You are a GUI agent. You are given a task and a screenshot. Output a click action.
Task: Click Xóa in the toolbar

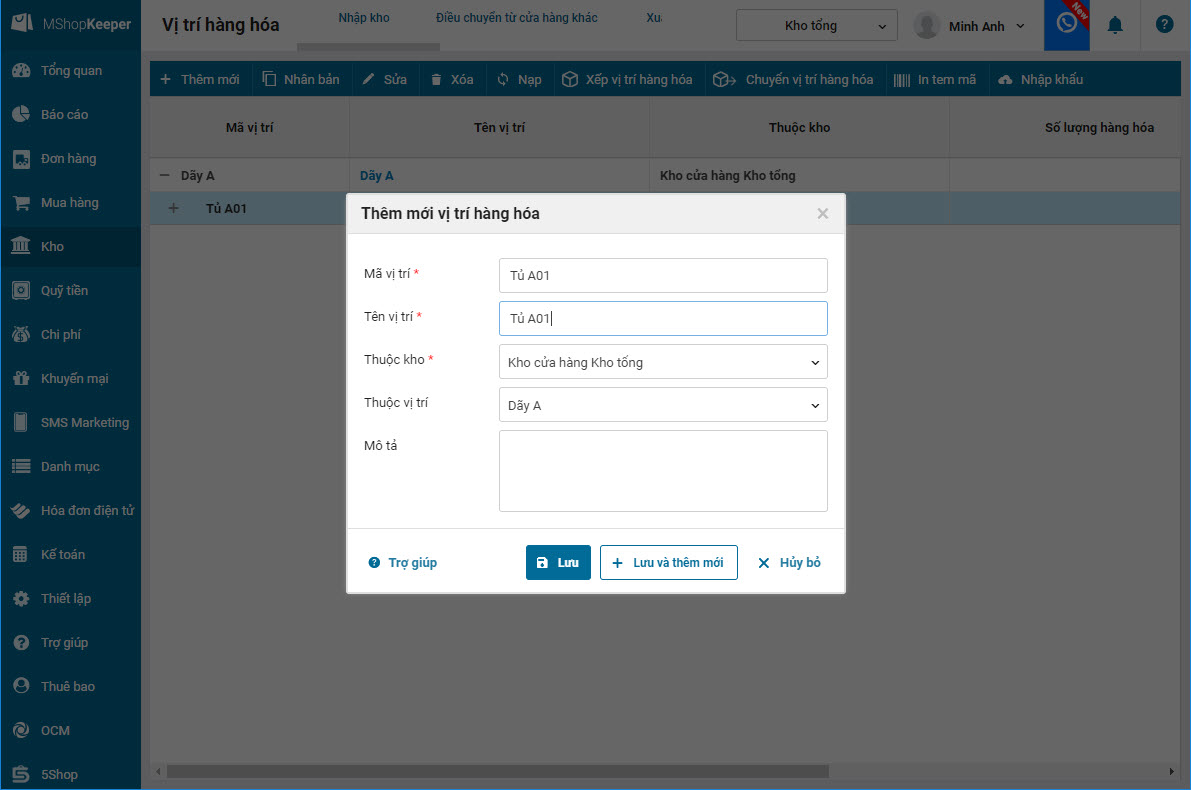coord(453,80)
